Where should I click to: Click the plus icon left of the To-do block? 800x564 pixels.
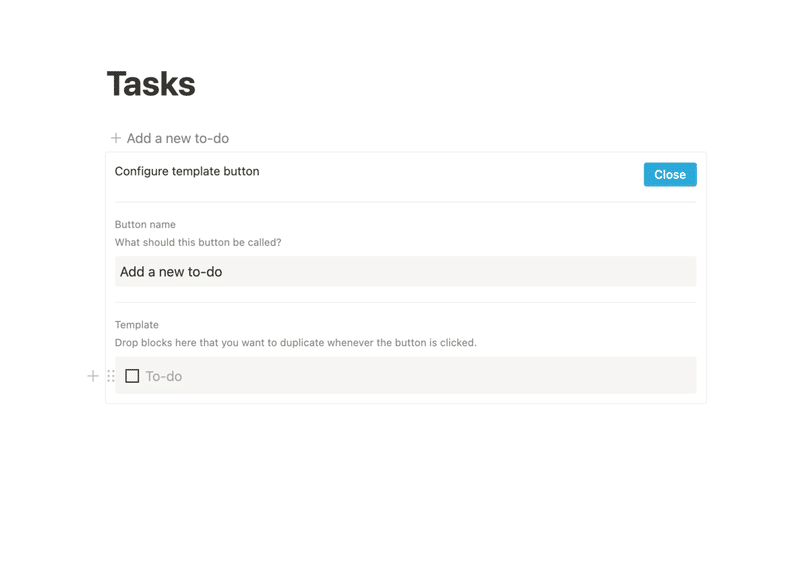pyautogui.click(x=93, y=376)
